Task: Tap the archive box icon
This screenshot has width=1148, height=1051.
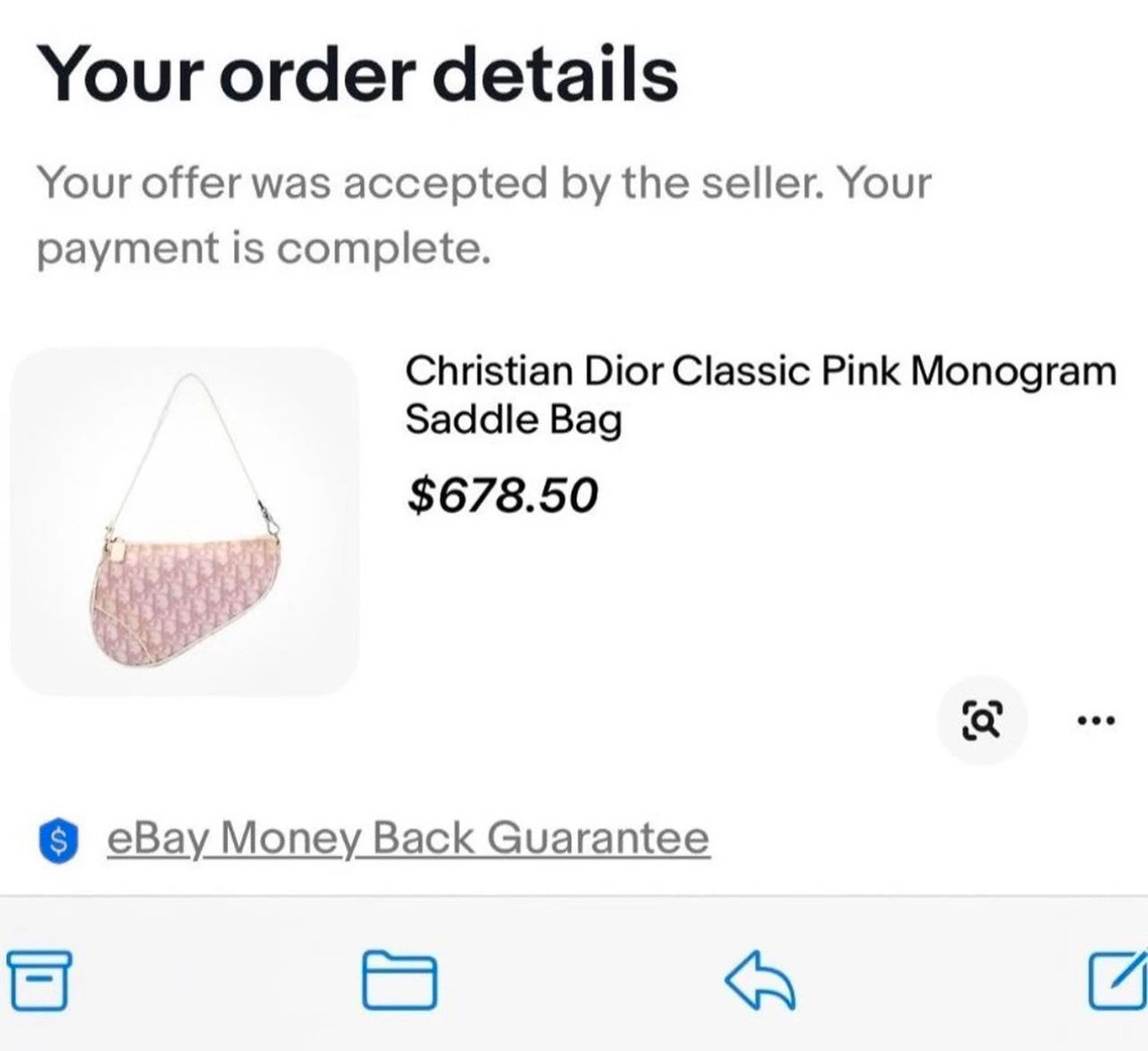Action: click(x=37, y=980)
